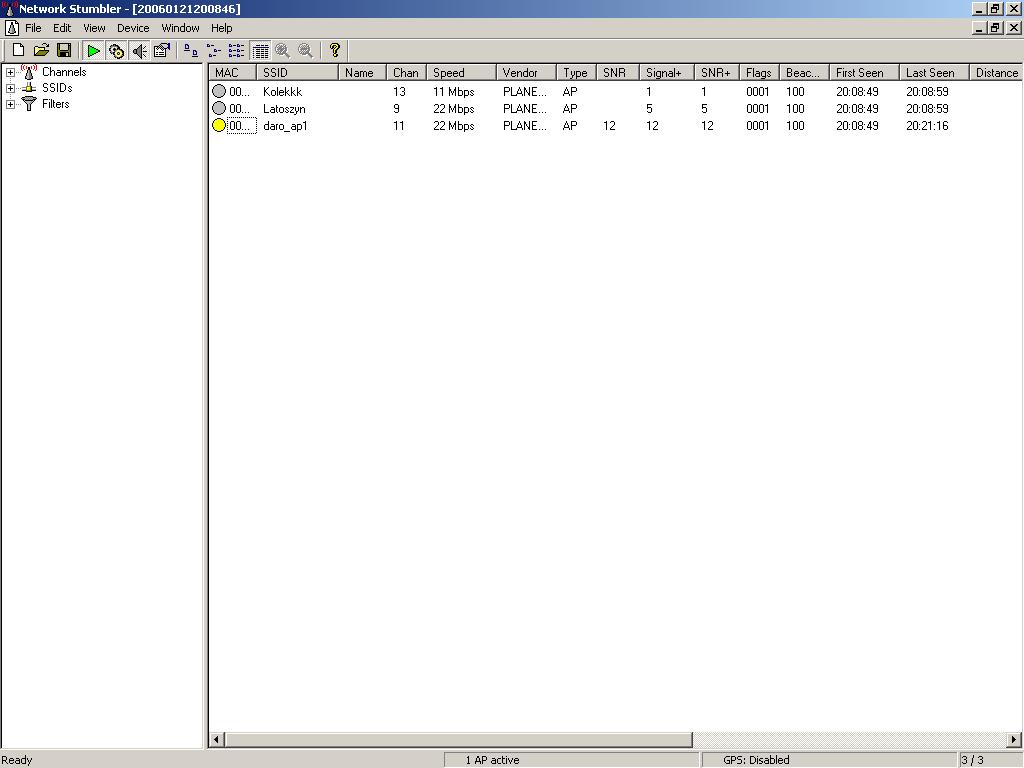Click the horizontal scrollbar left arrow
The height and width of the screenshot is (768, 1024).
(217, 739)
